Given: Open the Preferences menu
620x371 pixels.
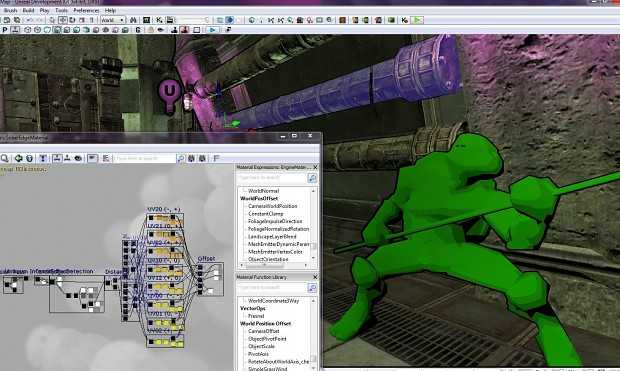Looking at the screenshot, I should click(x=86, y=10).
